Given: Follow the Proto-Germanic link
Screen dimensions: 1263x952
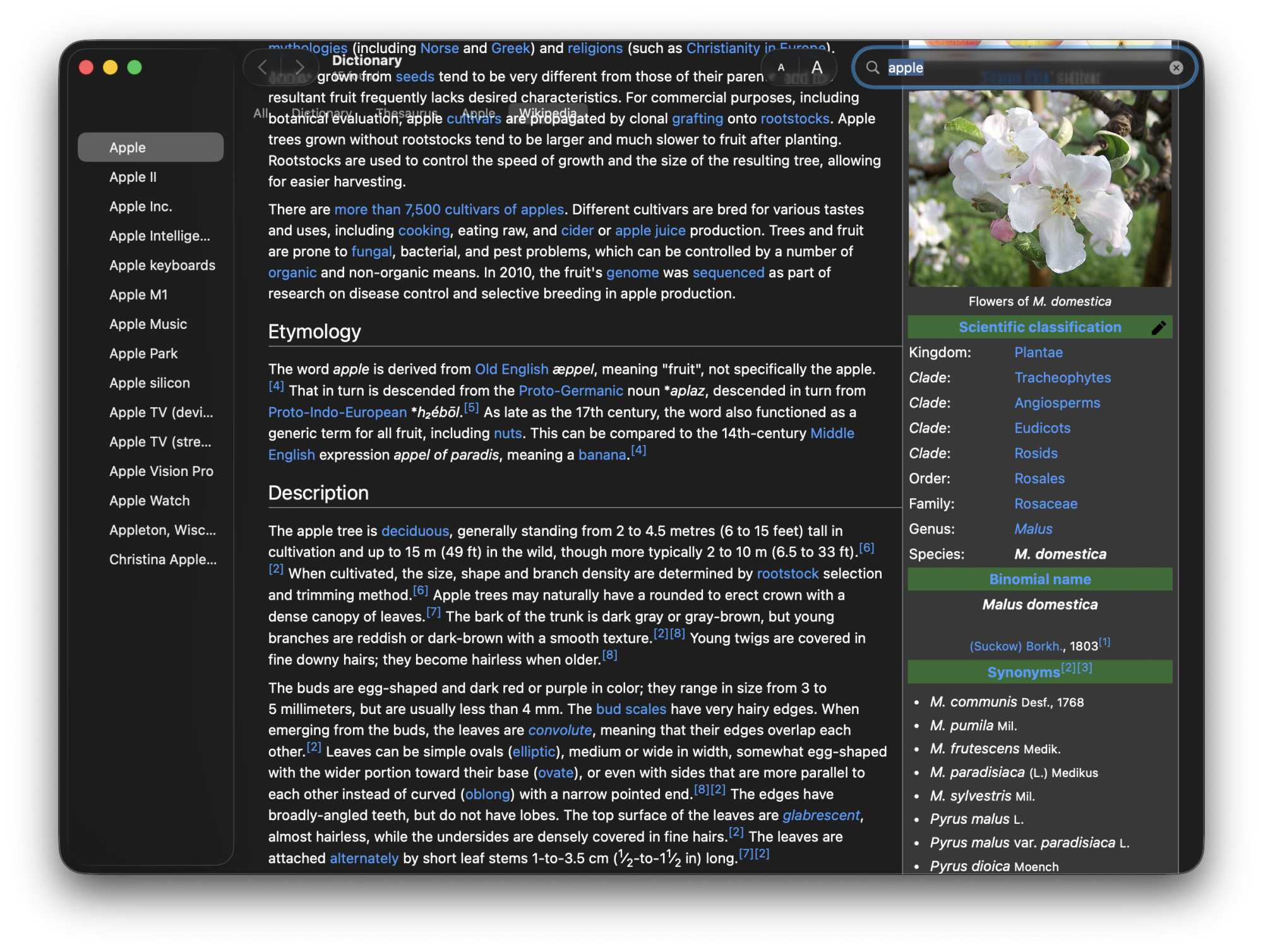Looking at the screenshot, I should [x=570, y=391].
